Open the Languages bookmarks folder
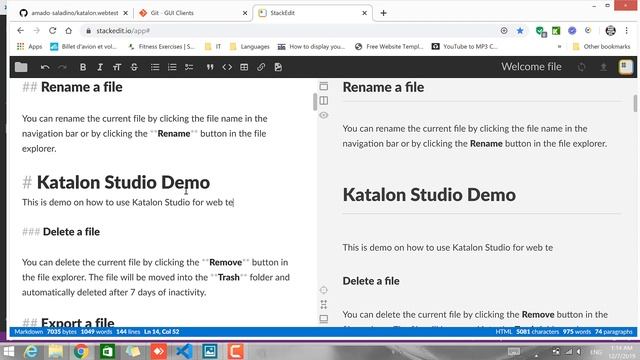 tap(249, 47)
